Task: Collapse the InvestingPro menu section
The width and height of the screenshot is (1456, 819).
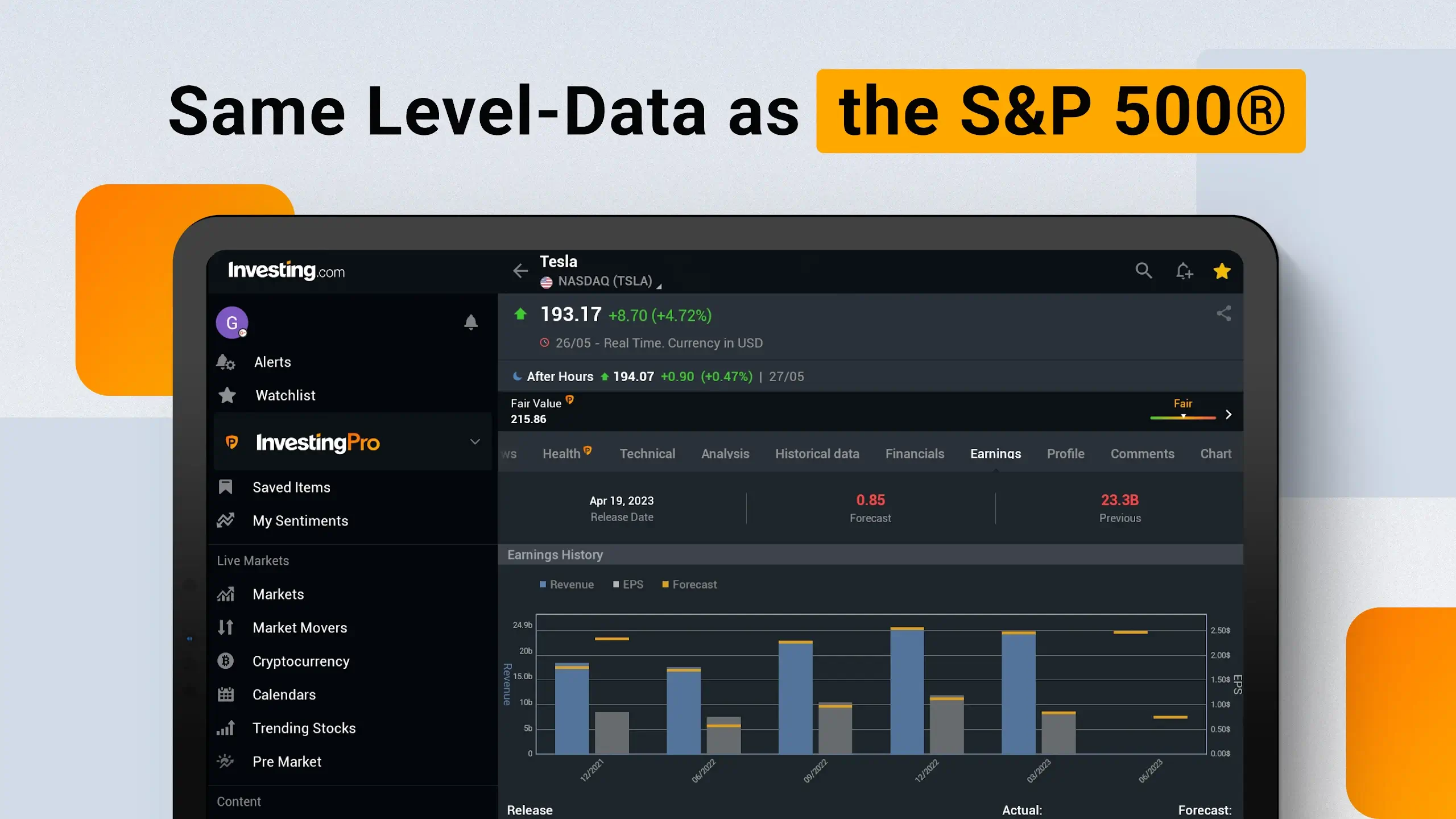Action: [x=475, y=441]
